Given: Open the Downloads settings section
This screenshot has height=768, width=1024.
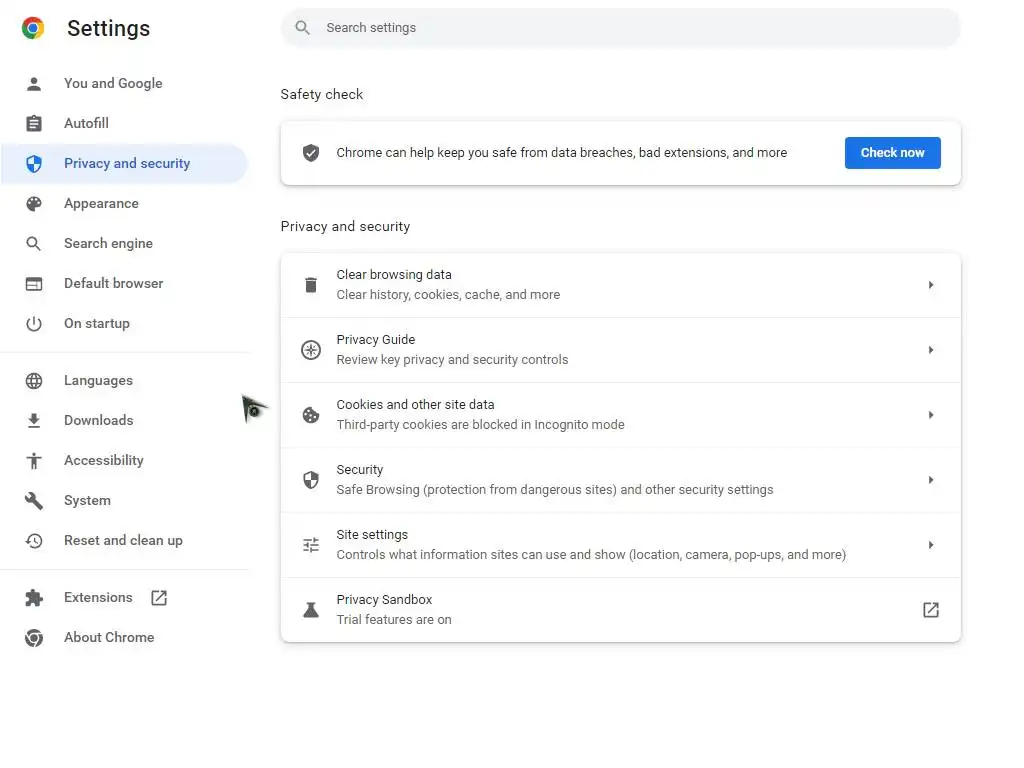Looking at the screenshot, I should point(98,421).
